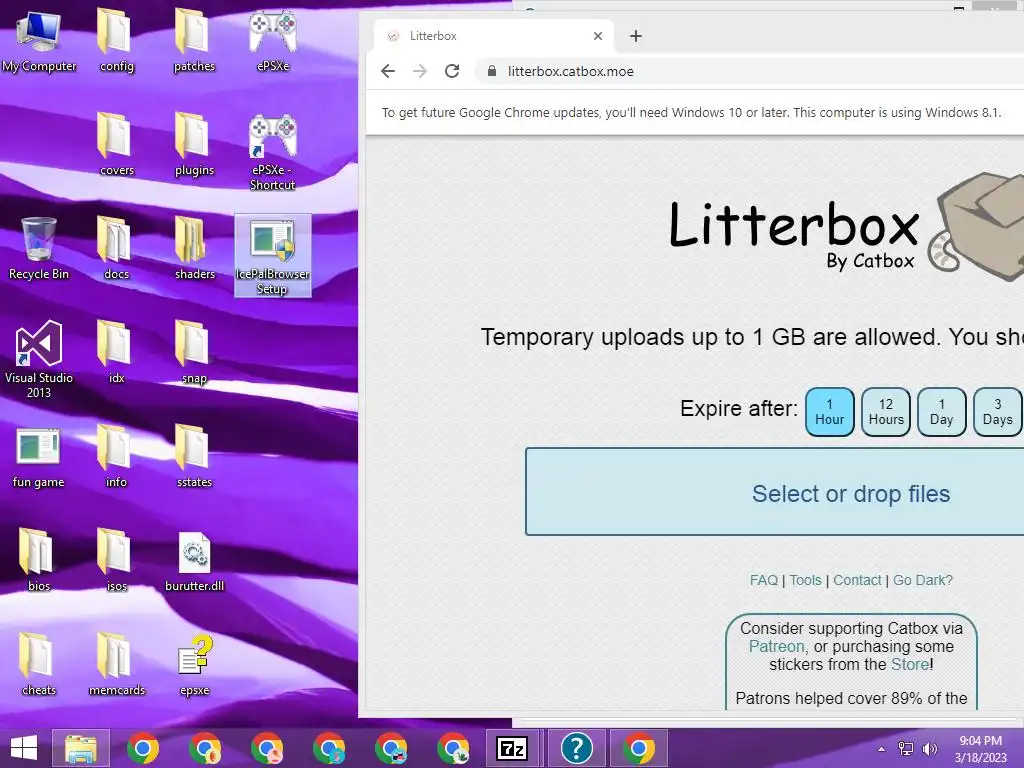This screenshot has height=768, width=1024.
Task: Select the memcards folder icon
Action: (x=116, y=664)
